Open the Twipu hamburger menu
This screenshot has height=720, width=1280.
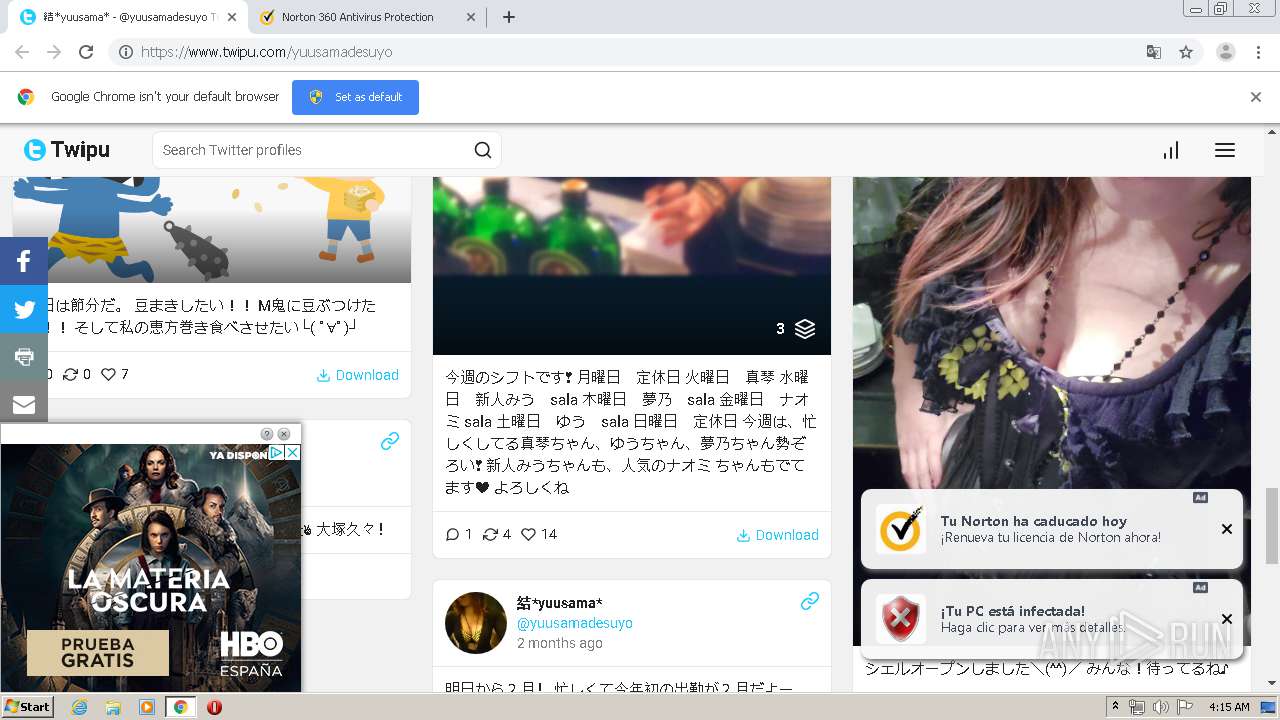coord(1225,150)
